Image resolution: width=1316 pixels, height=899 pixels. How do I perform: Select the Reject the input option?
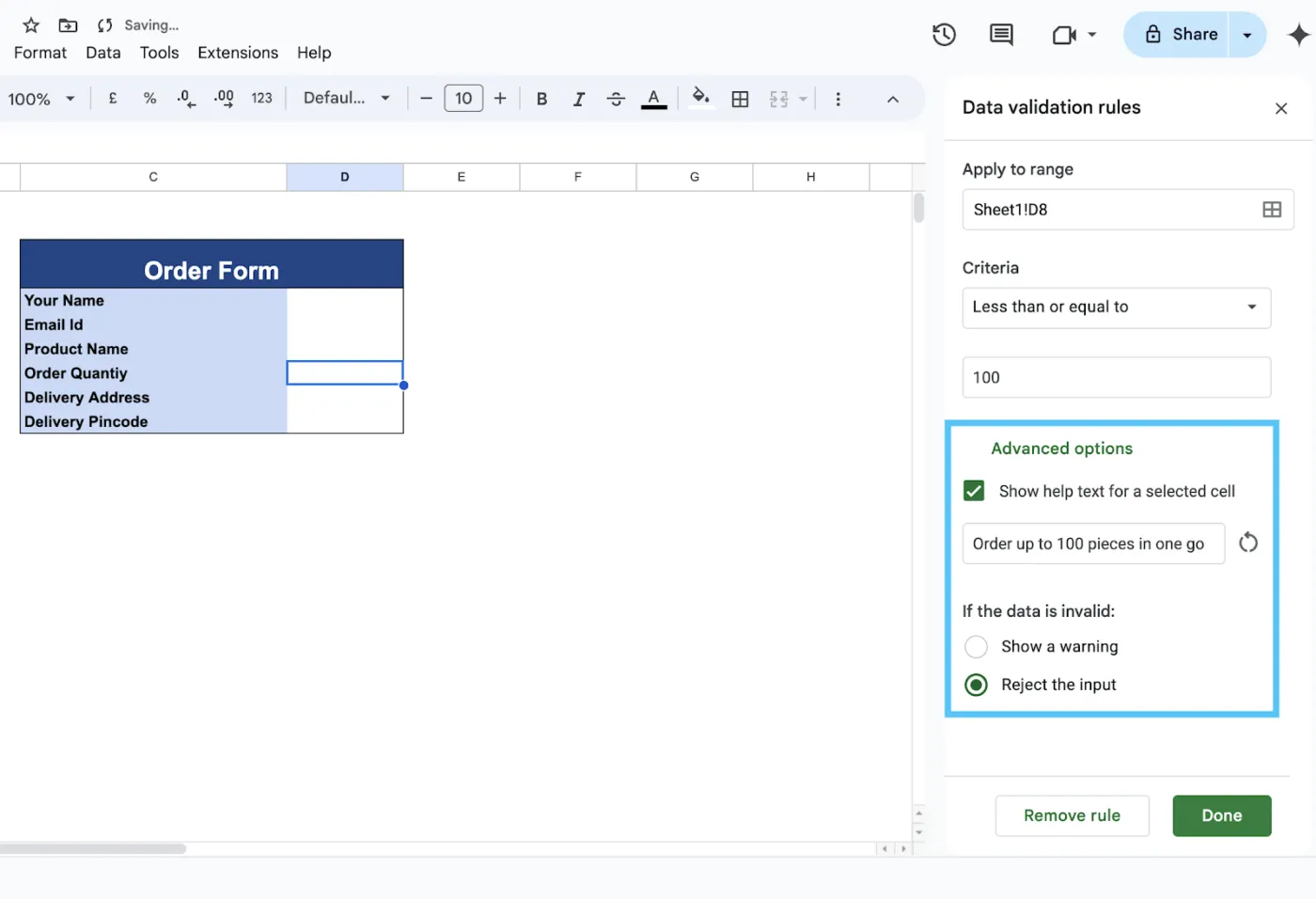click(977, 685)
